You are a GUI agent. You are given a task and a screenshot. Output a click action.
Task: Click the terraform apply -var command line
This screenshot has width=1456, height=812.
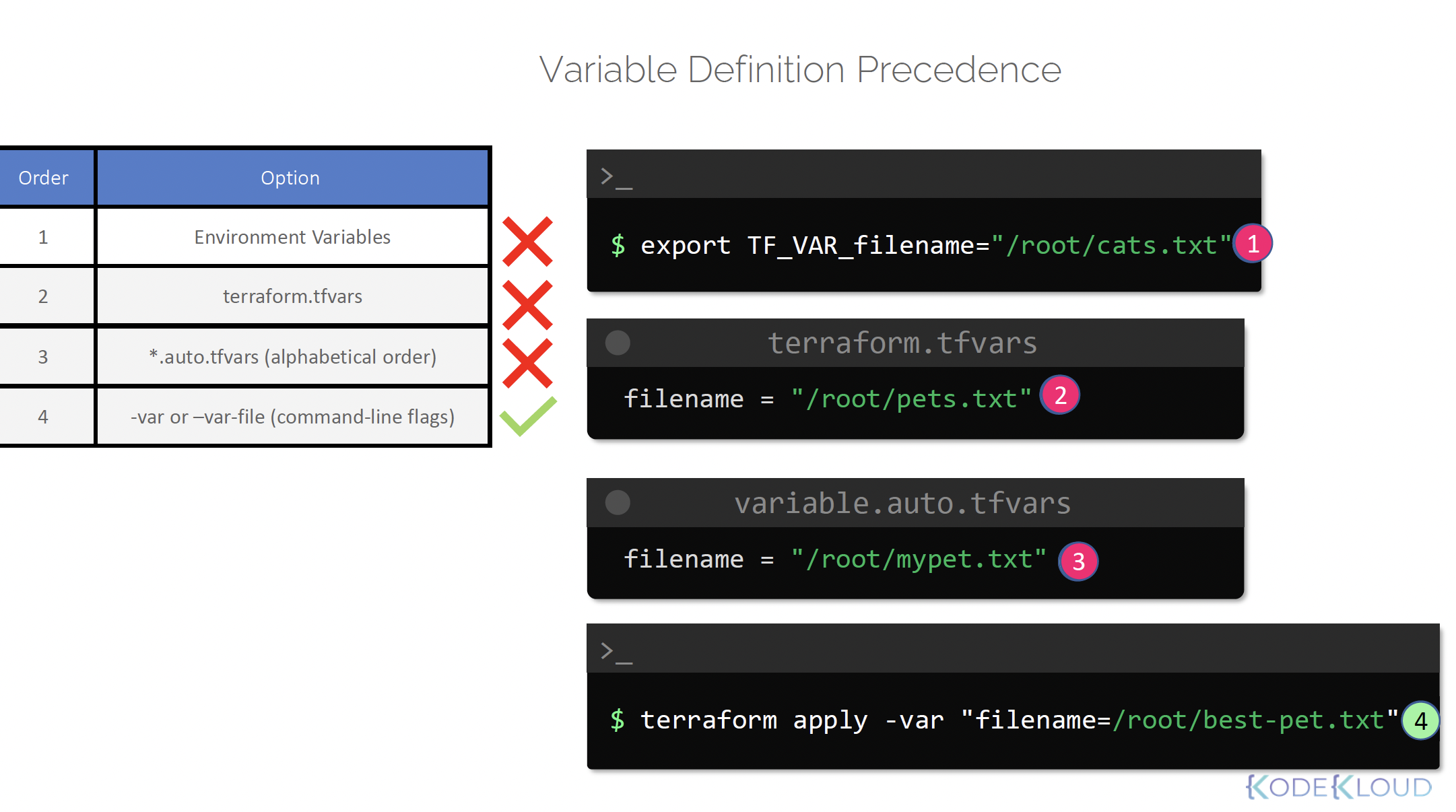coord(1003,720)
